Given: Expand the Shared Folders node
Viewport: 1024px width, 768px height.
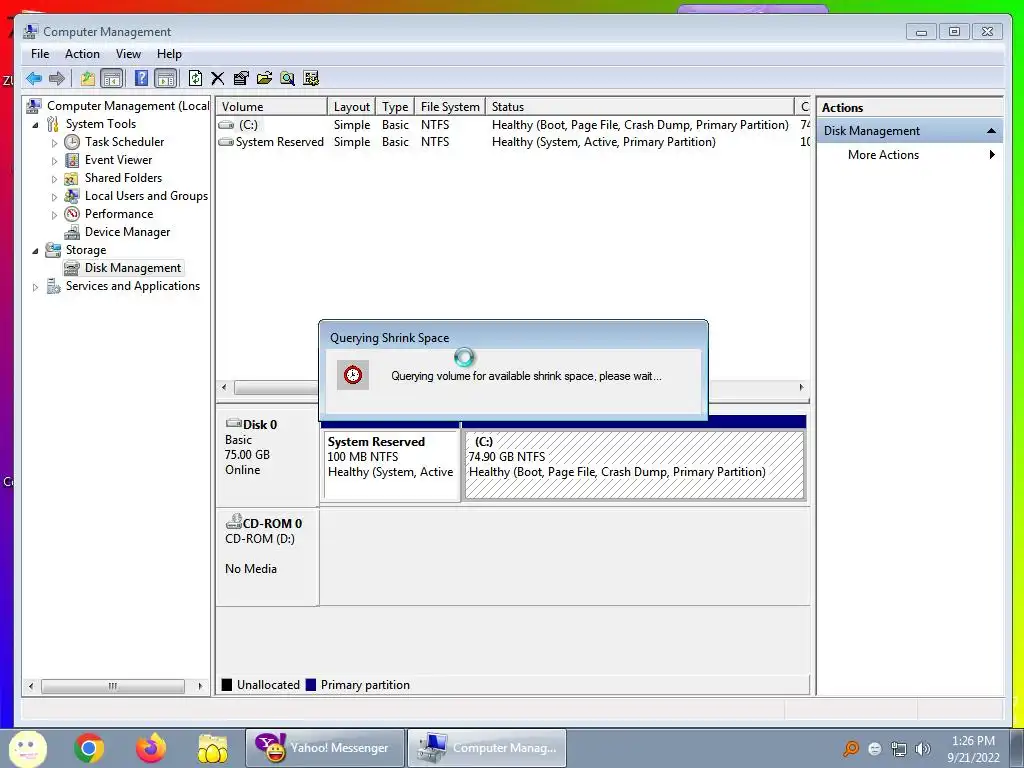Looking at the screenshot, I should (x=54, y=178).
